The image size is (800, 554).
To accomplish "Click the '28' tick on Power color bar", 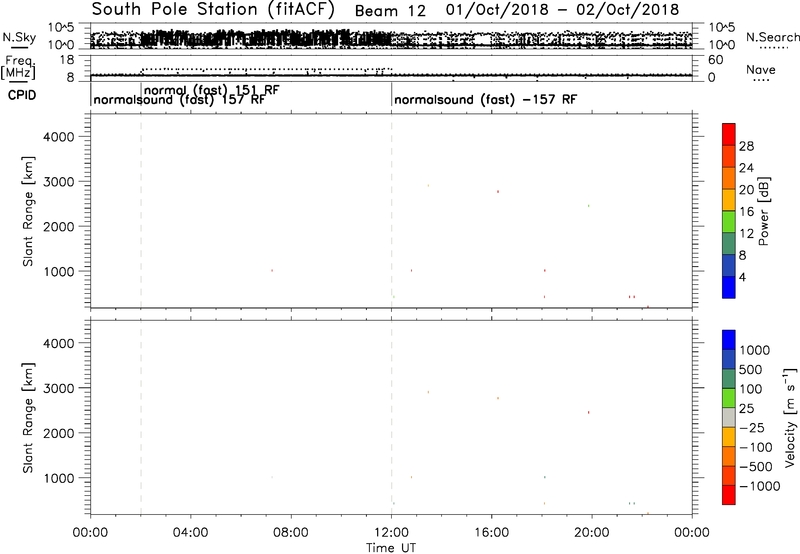I will [746, 146].
